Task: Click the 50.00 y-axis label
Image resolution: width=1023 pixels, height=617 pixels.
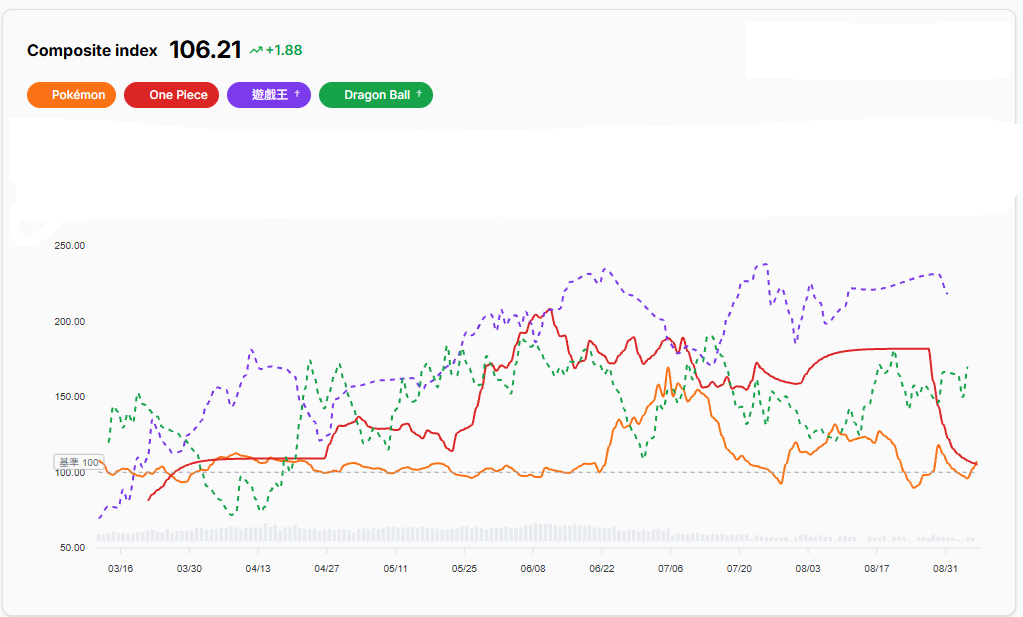Action: click(72, 548)
